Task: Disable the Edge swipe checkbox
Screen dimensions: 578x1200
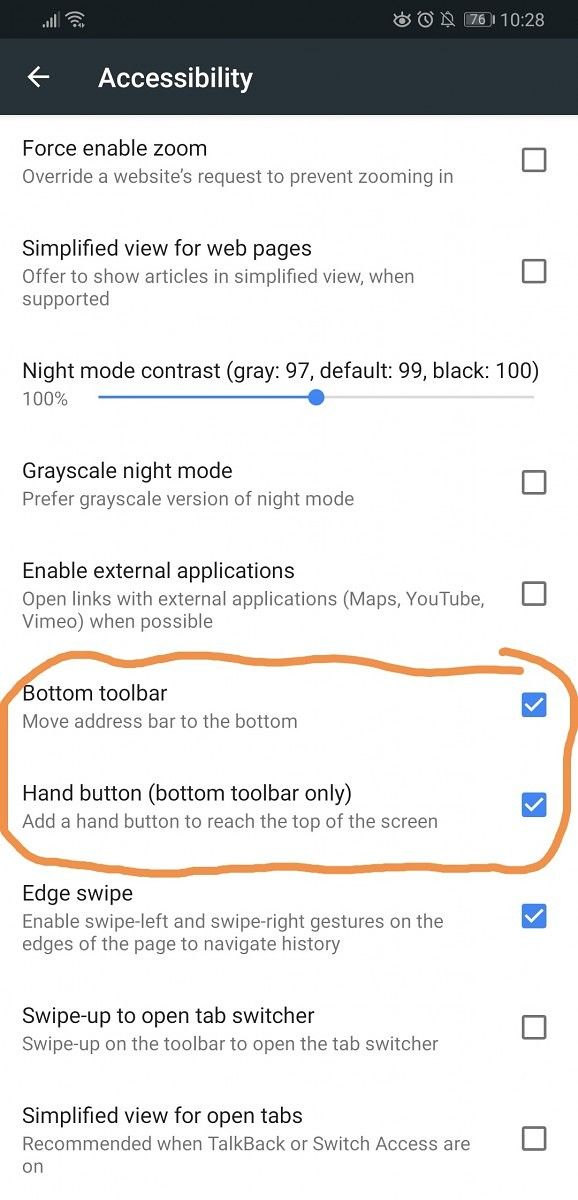Action: click(534, 916)
